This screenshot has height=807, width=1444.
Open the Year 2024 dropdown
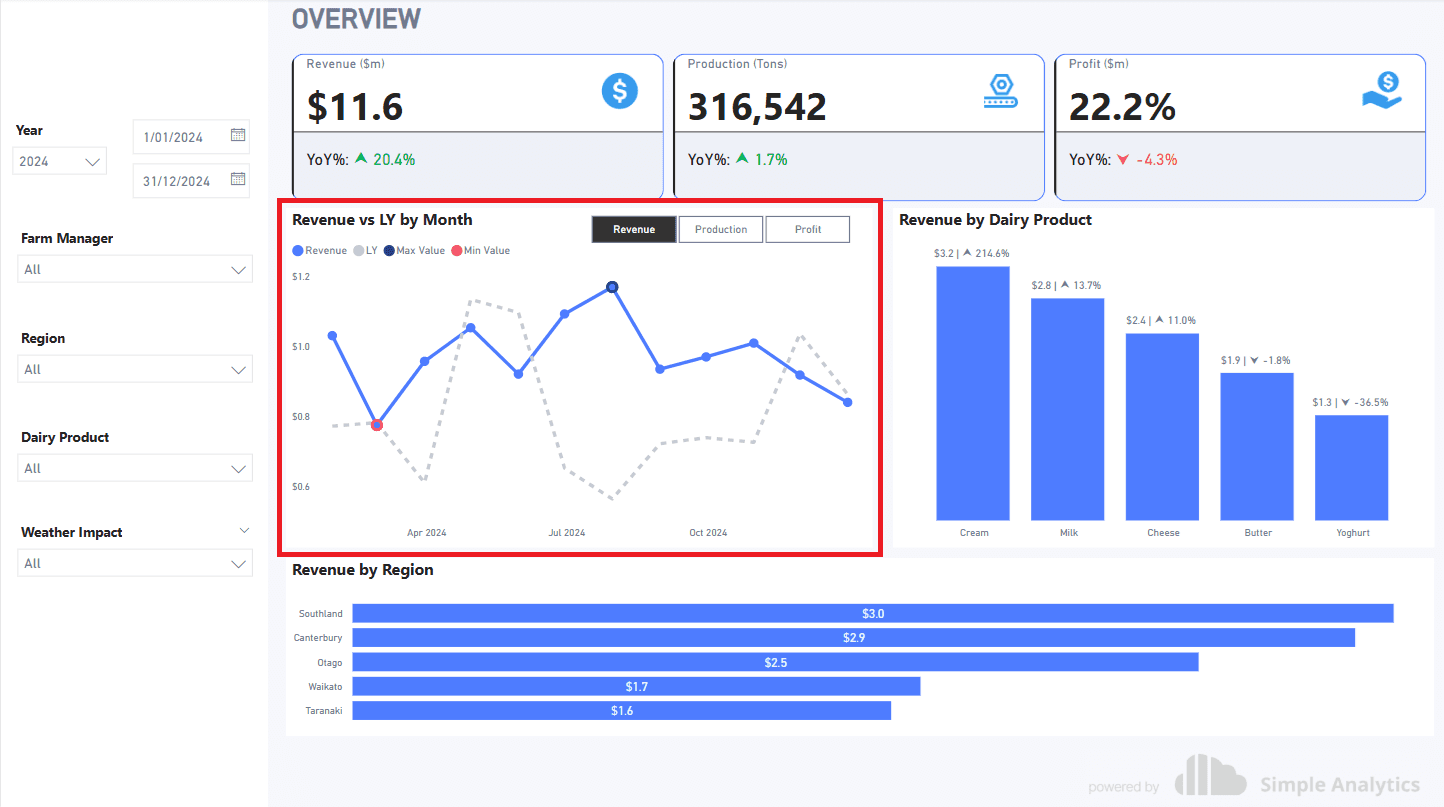tap(60, 161)
